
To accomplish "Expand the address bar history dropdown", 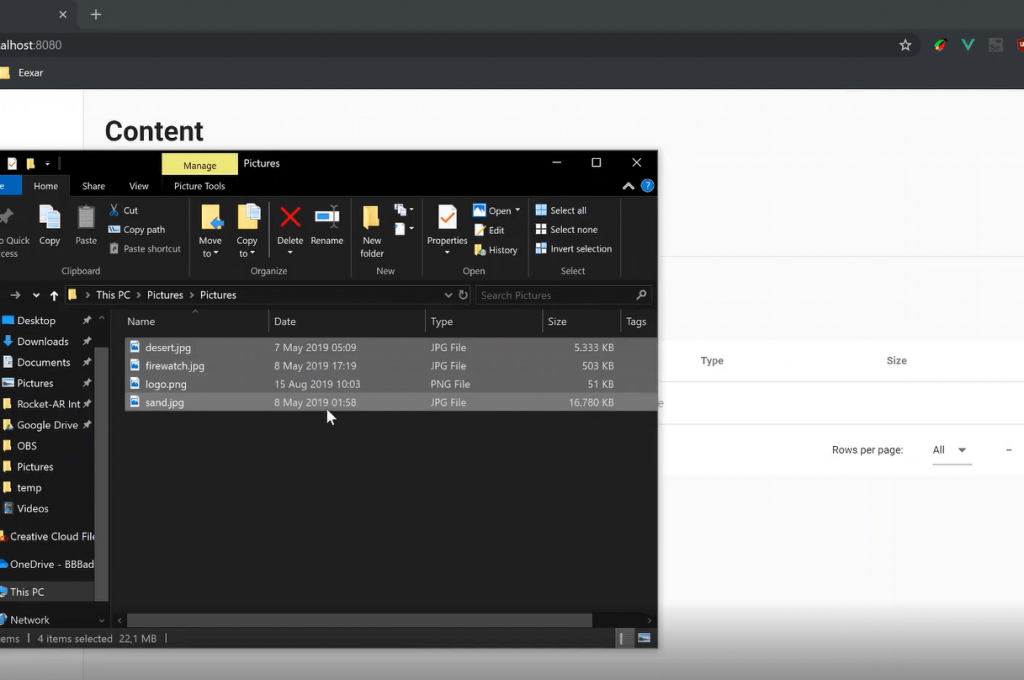I will (448, 295).
